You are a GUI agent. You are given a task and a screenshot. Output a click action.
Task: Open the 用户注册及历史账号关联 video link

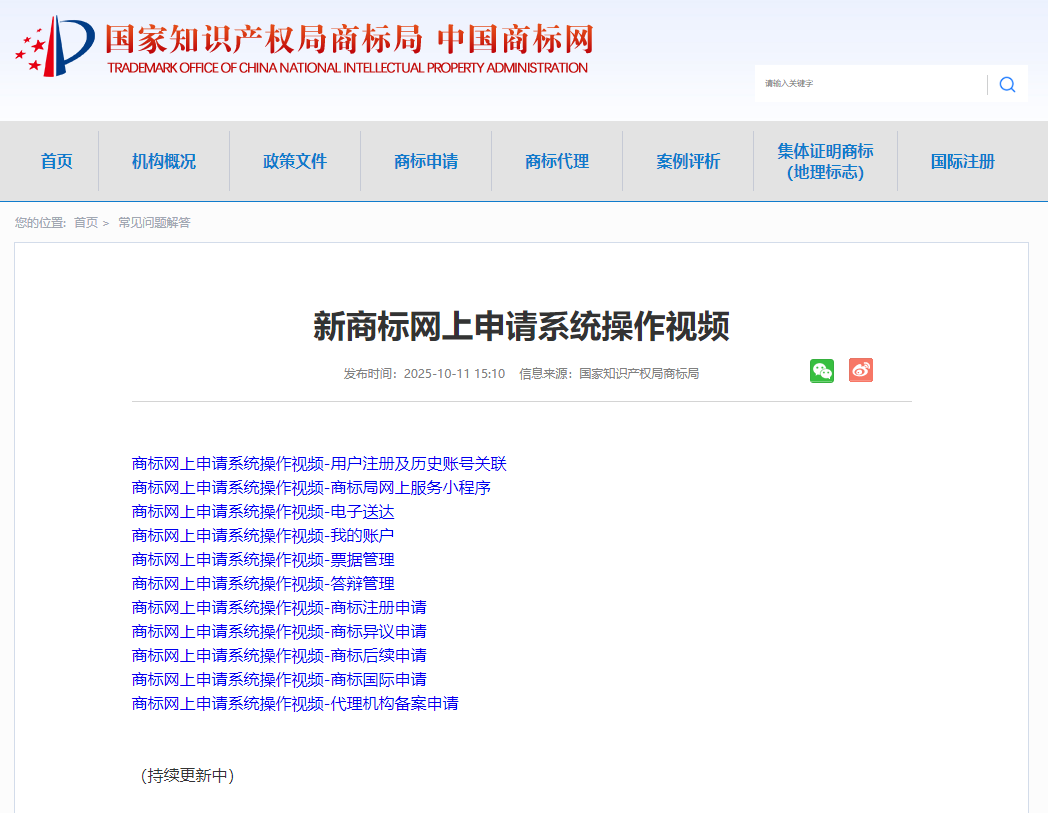click(319, 464)
